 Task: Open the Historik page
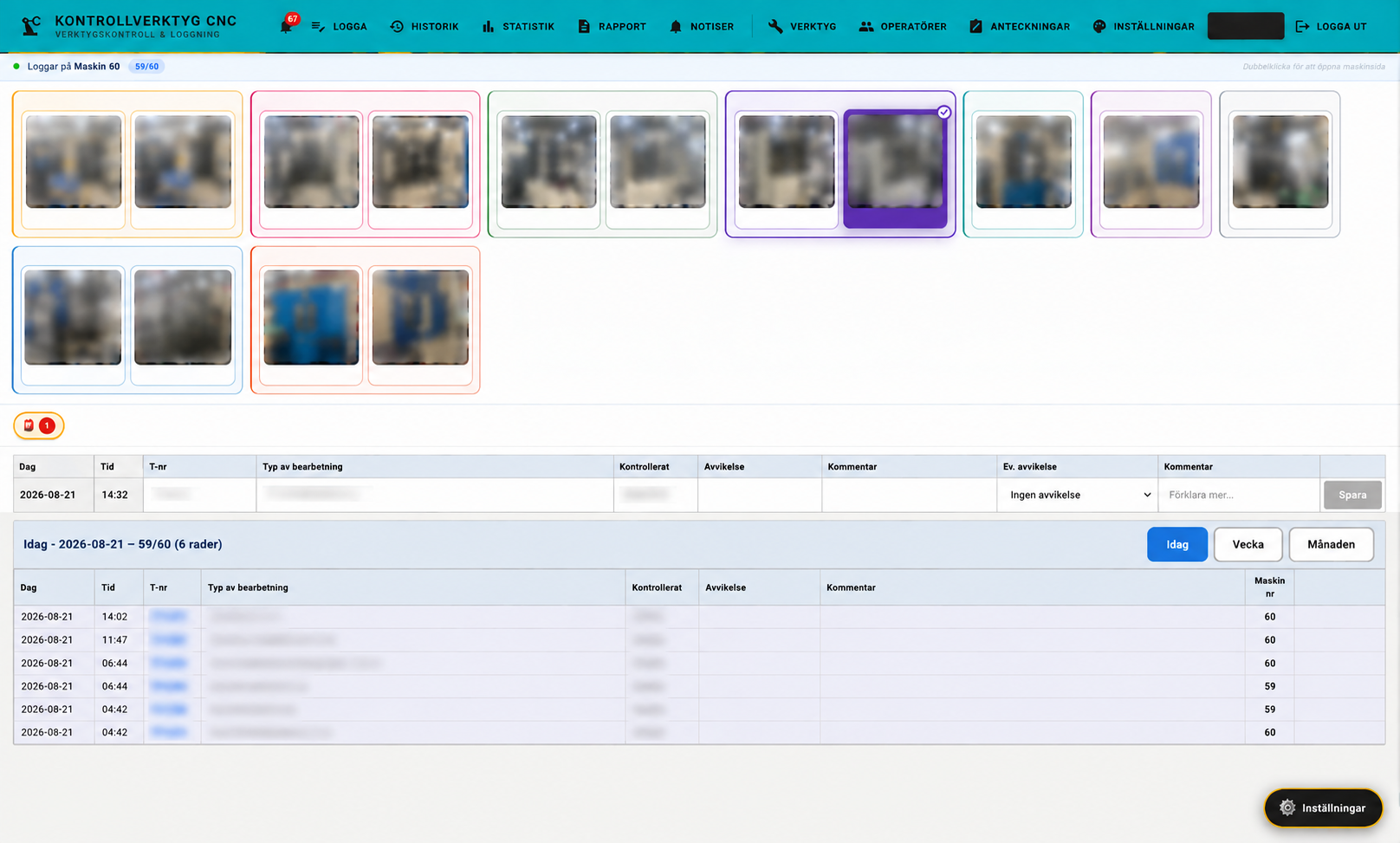[x=425, y=27]
